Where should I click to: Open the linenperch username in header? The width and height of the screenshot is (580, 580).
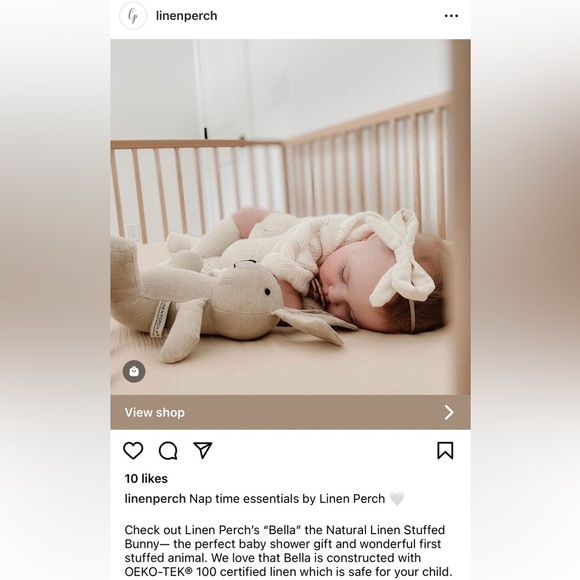186,16
